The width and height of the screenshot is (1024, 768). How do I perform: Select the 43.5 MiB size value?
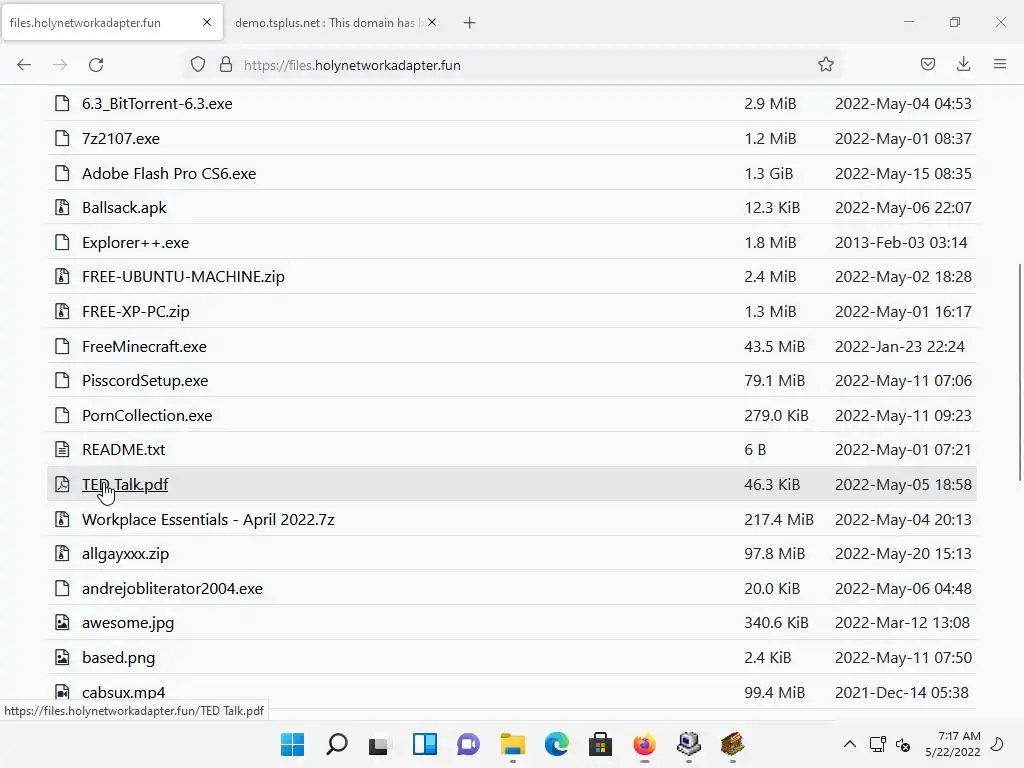coord(775,347)
